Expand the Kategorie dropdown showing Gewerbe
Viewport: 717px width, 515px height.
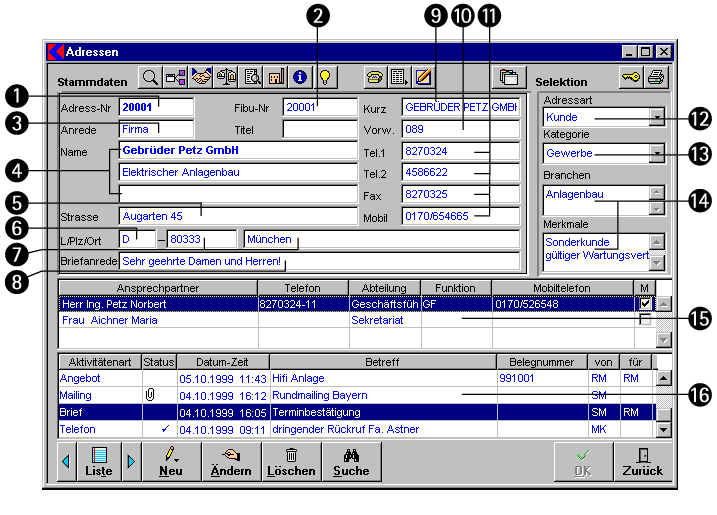656,154
